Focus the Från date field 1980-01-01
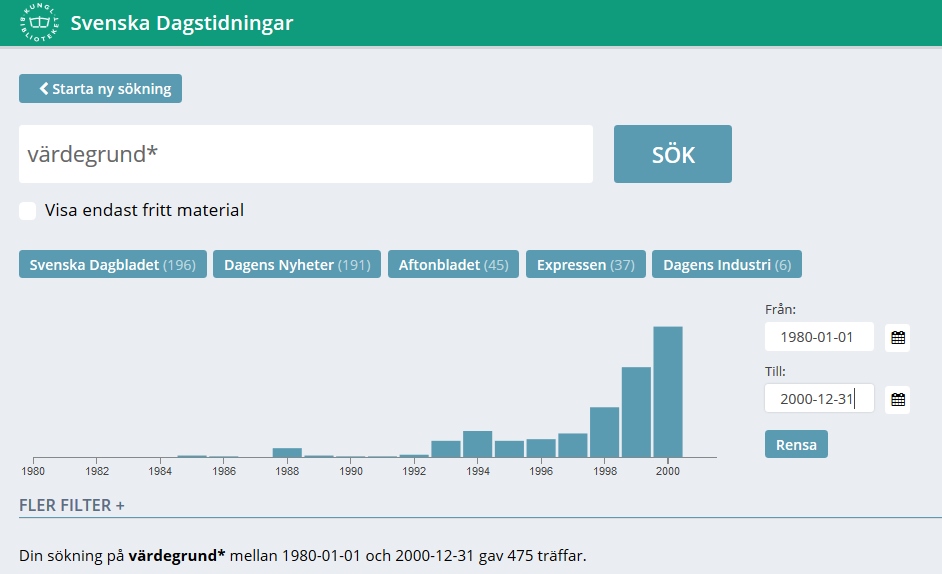Viewport: 942px width, 574px height. tap(819, 337)
